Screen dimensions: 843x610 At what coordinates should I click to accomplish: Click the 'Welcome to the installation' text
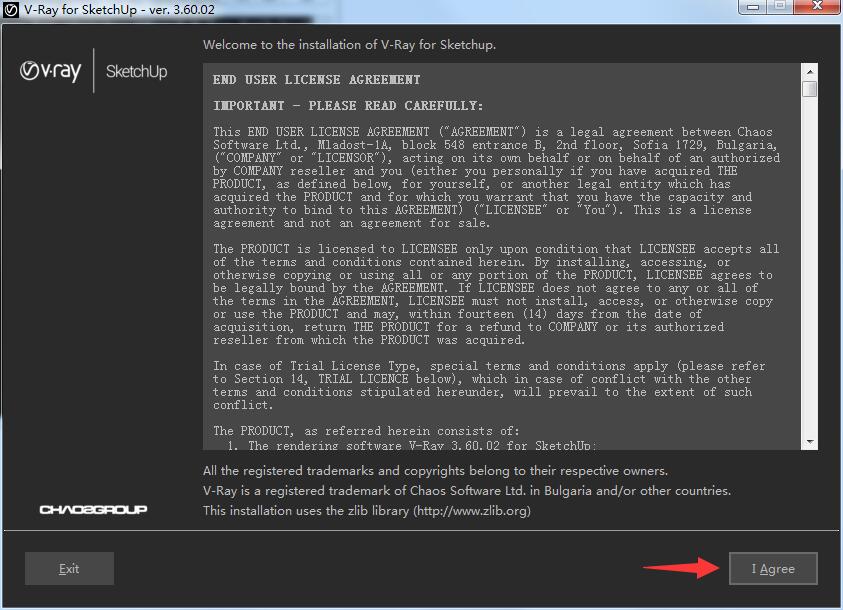pos(349,45)
